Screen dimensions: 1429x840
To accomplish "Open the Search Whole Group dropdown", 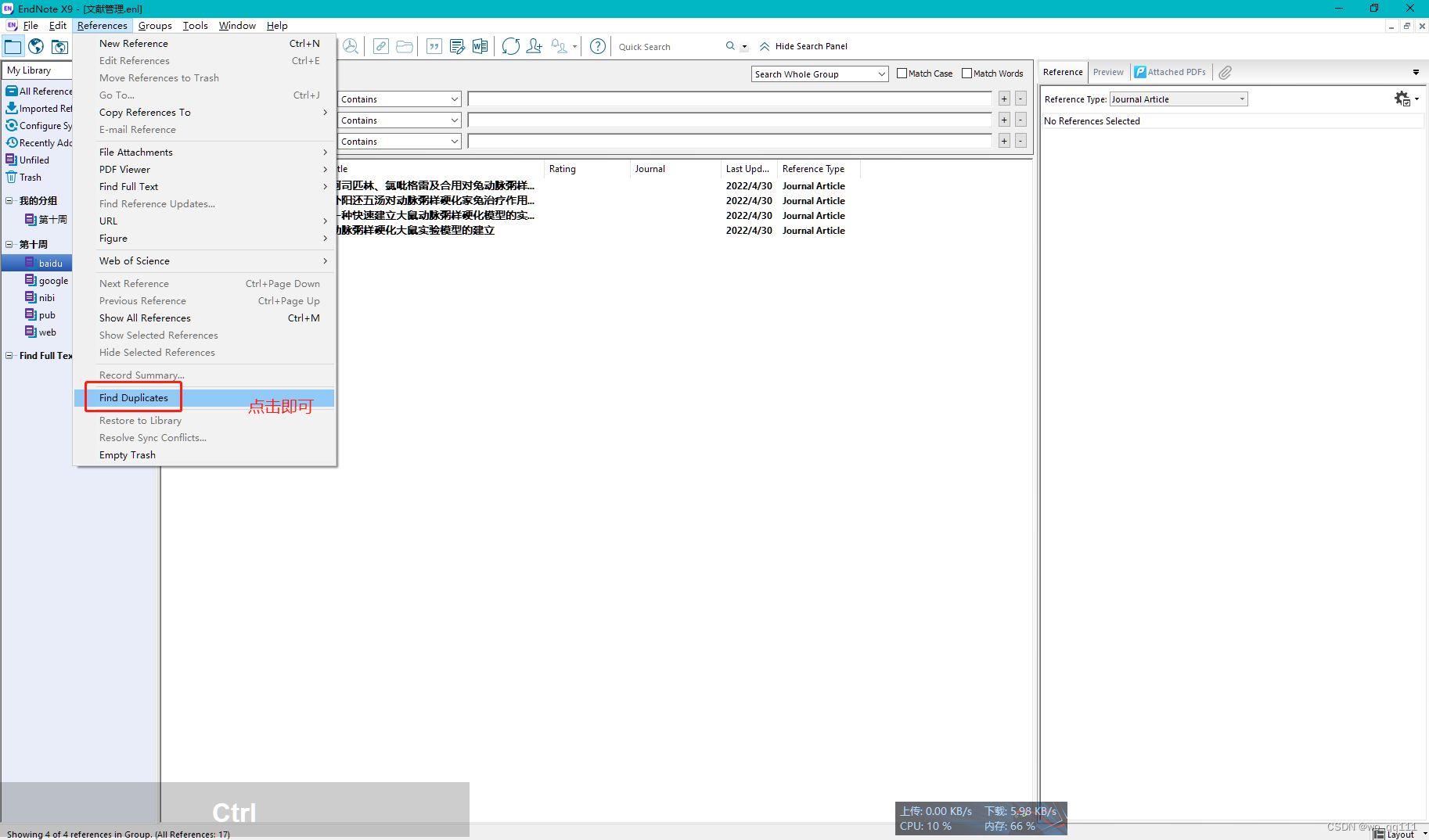I will click(x=819, y=74).
